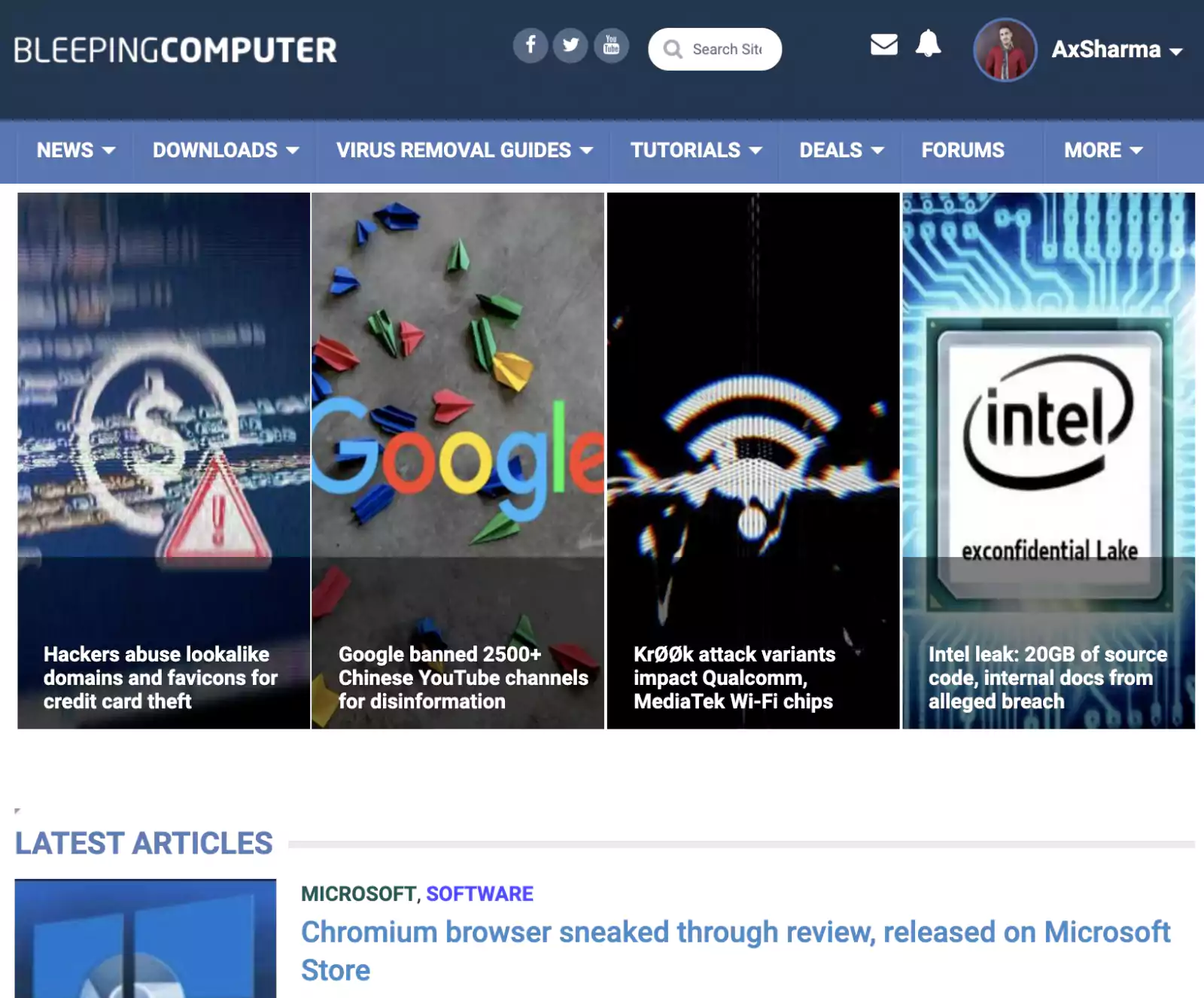Open the SOFTWARE category tag
Screen dimensions: 1204x998
[x=479, y=893]
